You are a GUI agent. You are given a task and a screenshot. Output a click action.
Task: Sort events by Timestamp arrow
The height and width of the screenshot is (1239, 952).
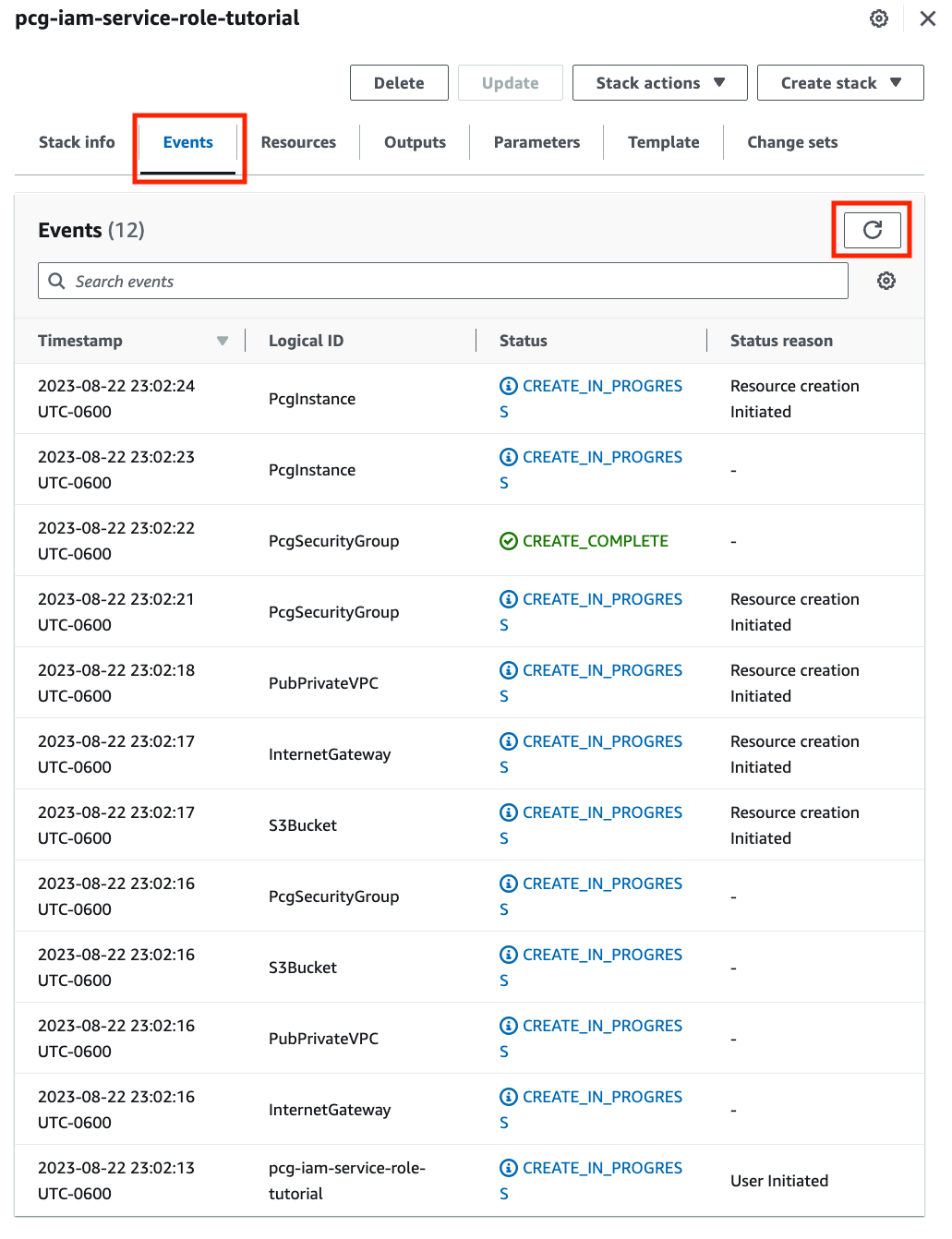(x=223, y=341)
